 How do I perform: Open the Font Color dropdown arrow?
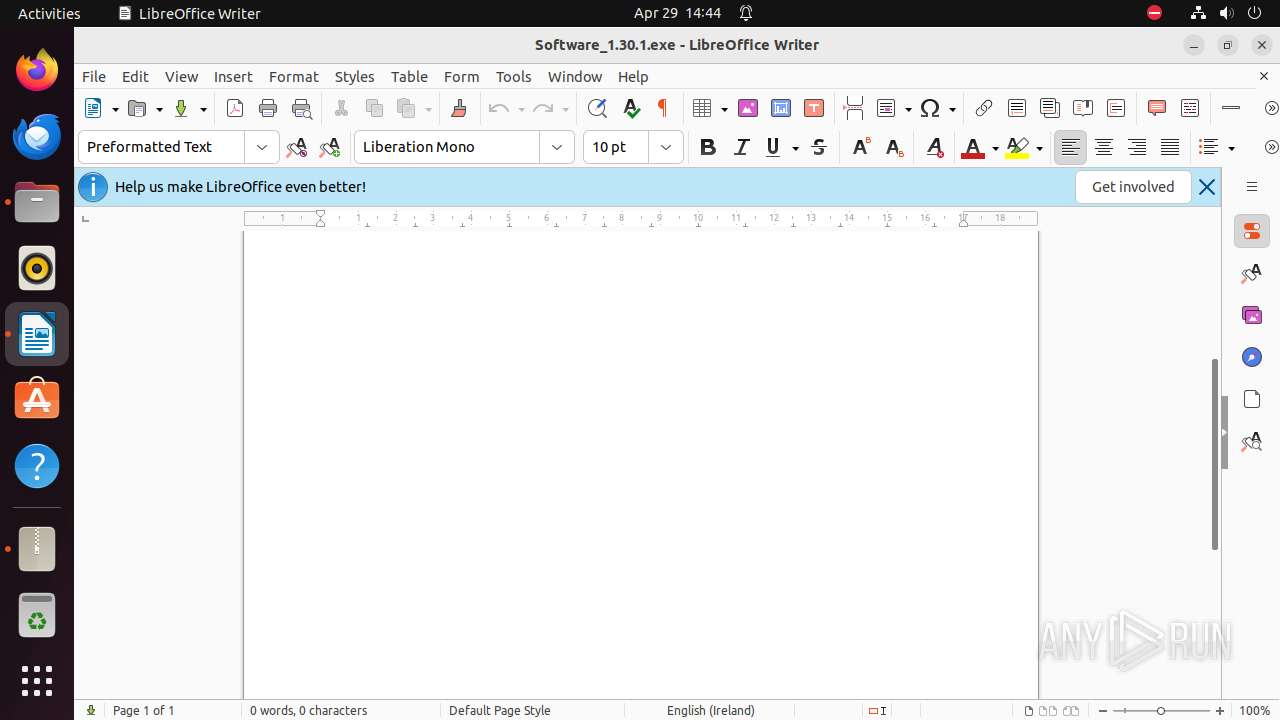(995, 148)
